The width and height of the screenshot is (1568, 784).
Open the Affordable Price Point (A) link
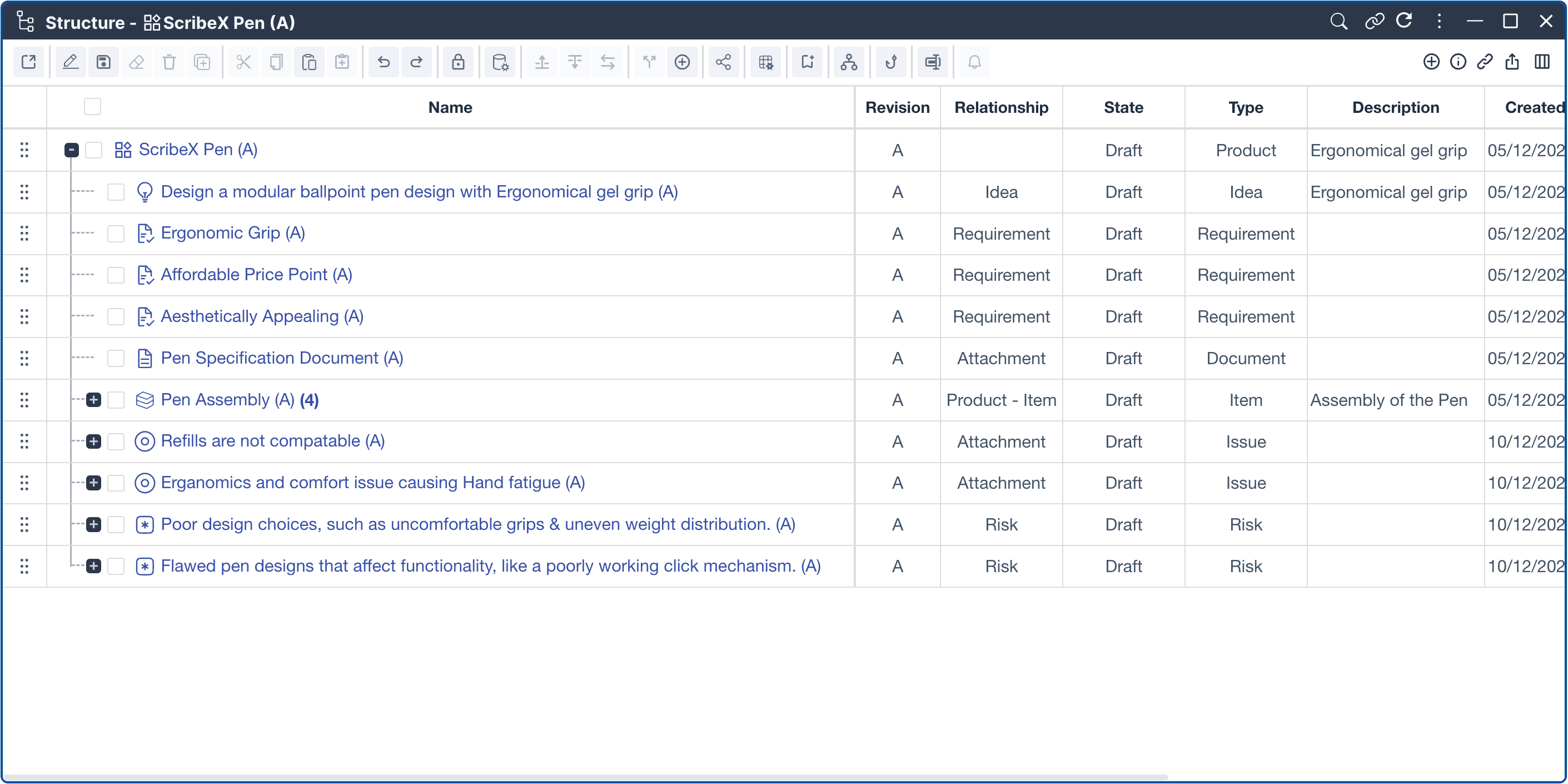coord(256,275)
